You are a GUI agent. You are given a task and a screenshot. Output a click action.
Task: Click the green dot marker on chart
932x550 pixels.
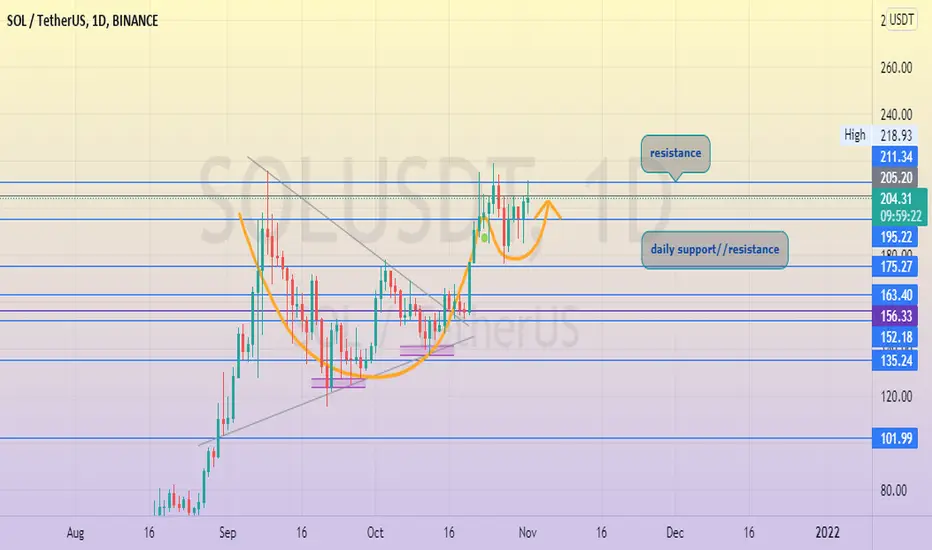[x=484, y=238]
